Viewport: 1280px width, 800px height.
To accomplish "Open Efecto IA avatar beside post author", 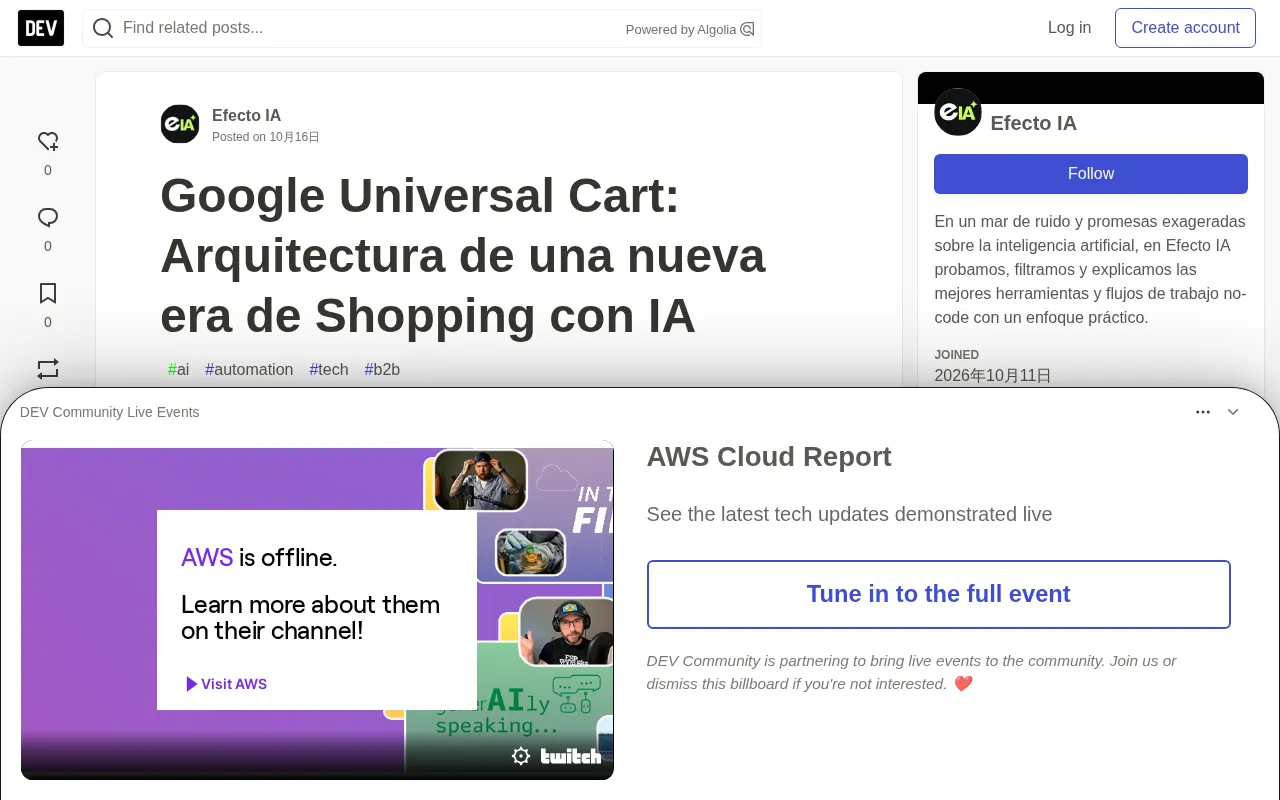I will tap(180, 124).
